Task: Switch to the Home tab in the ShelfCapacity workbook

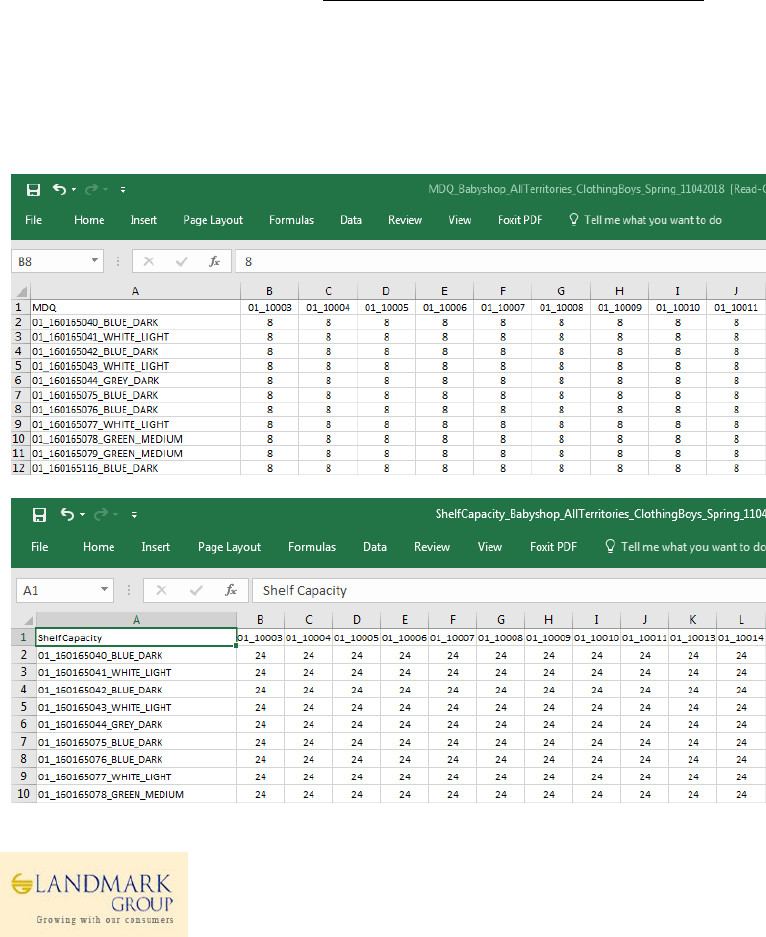Action: pyautogui.click(x=99, y=547)
